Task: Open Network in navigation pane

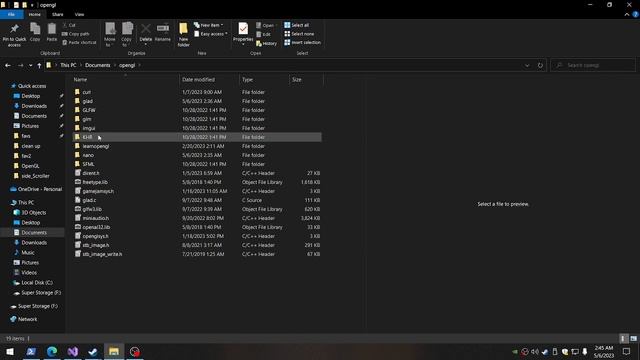Action: pyautogui.click(x=27, y=319)
